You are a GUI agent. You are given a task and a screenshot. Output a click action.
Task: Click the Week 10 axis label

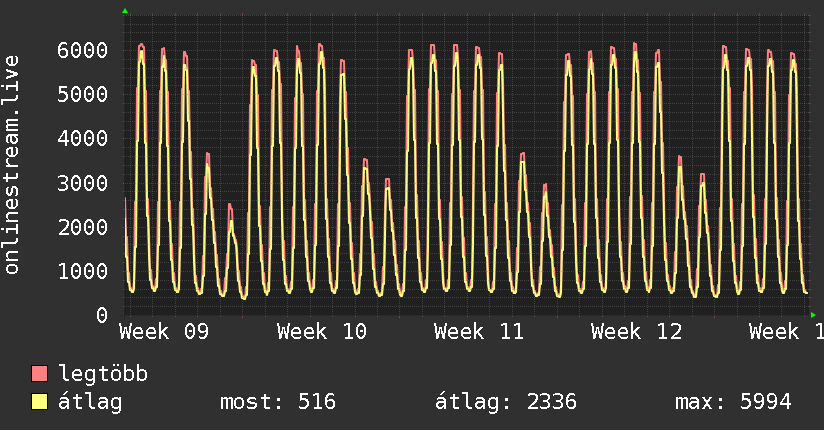322,332
